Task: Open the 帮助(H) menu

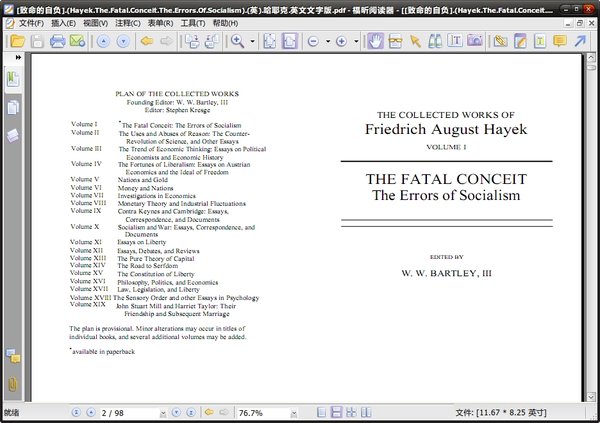Action: [x=225, y=23]
